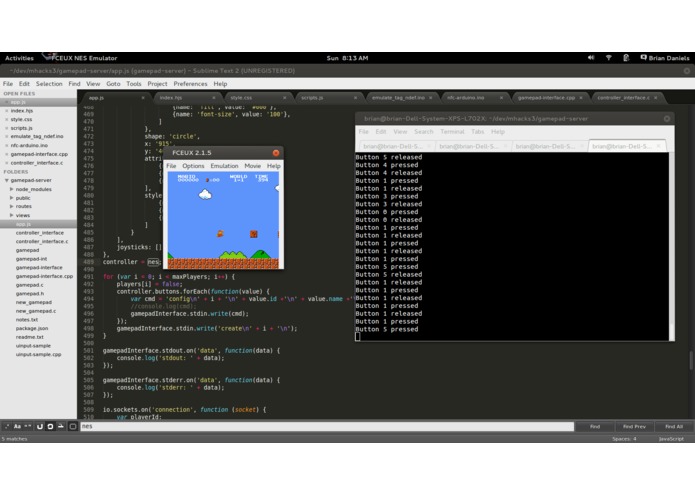Expand the public folder
Viewport: 695px width, 494px height.
click(x=12, y=198)
